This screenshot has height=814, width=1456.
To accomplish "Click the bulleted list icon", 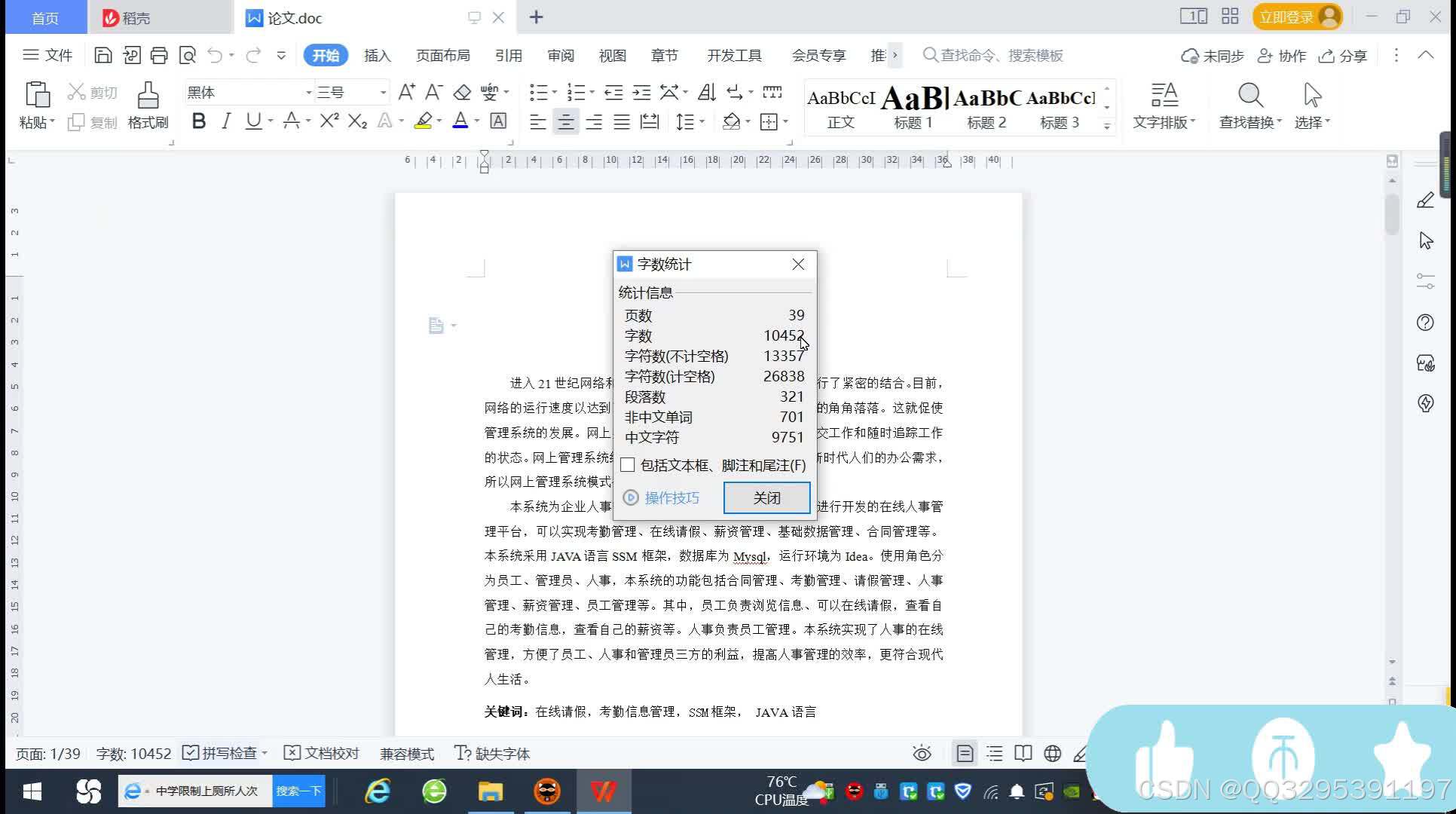I will 538,92.
